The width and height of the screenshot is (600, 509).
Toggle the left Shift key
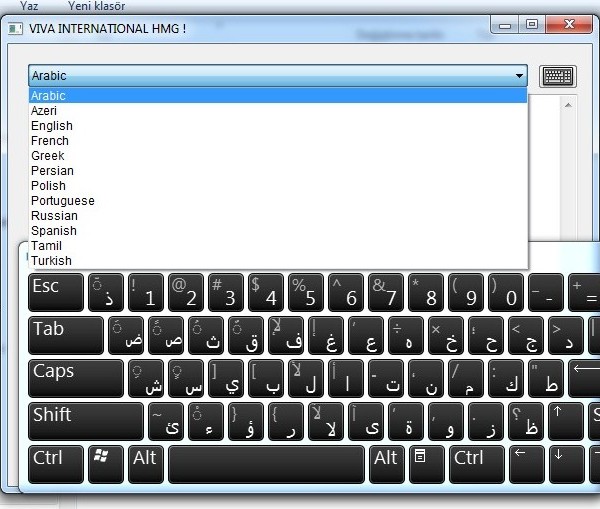[86, 421]
